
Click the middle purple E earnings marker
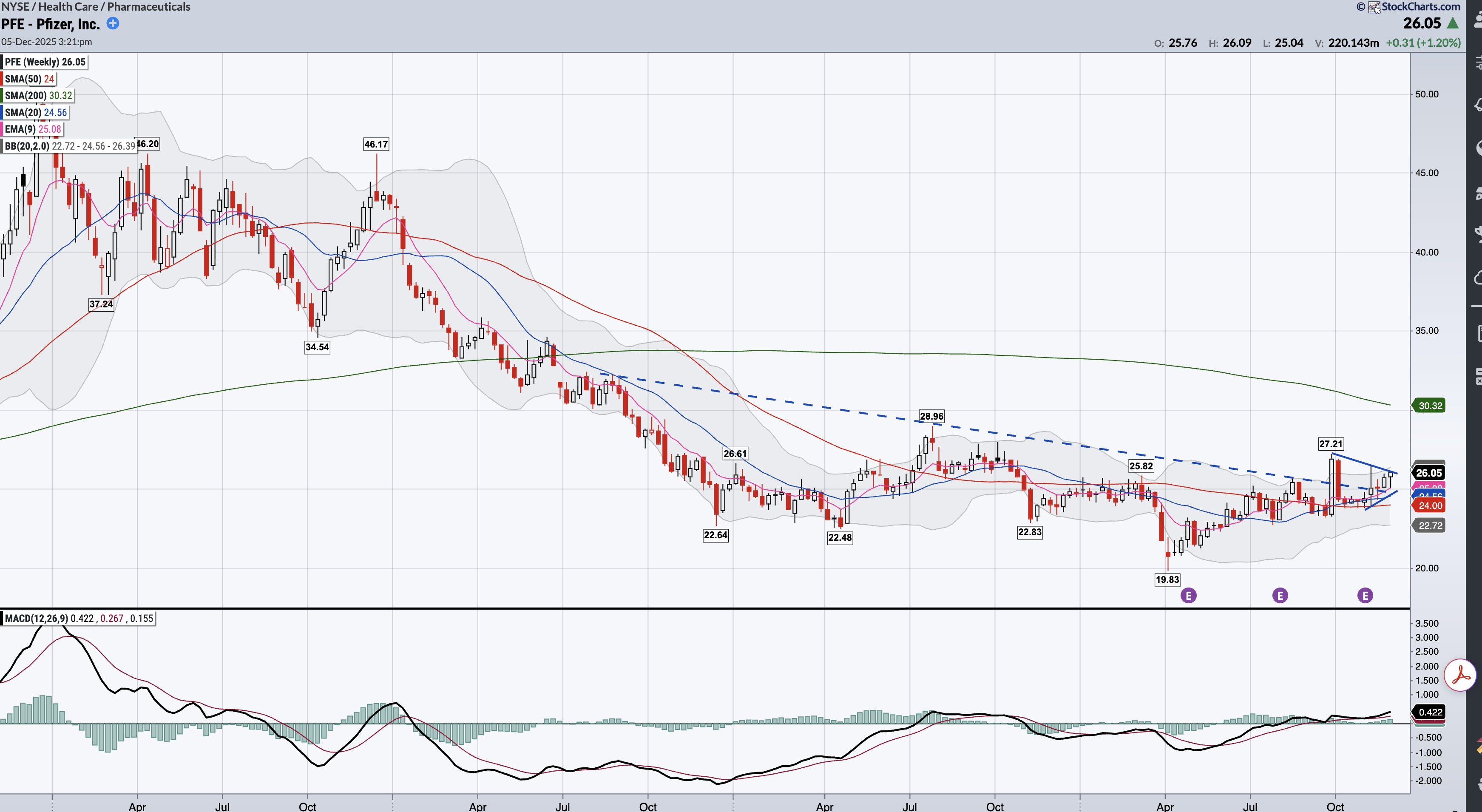[1280, 596]
